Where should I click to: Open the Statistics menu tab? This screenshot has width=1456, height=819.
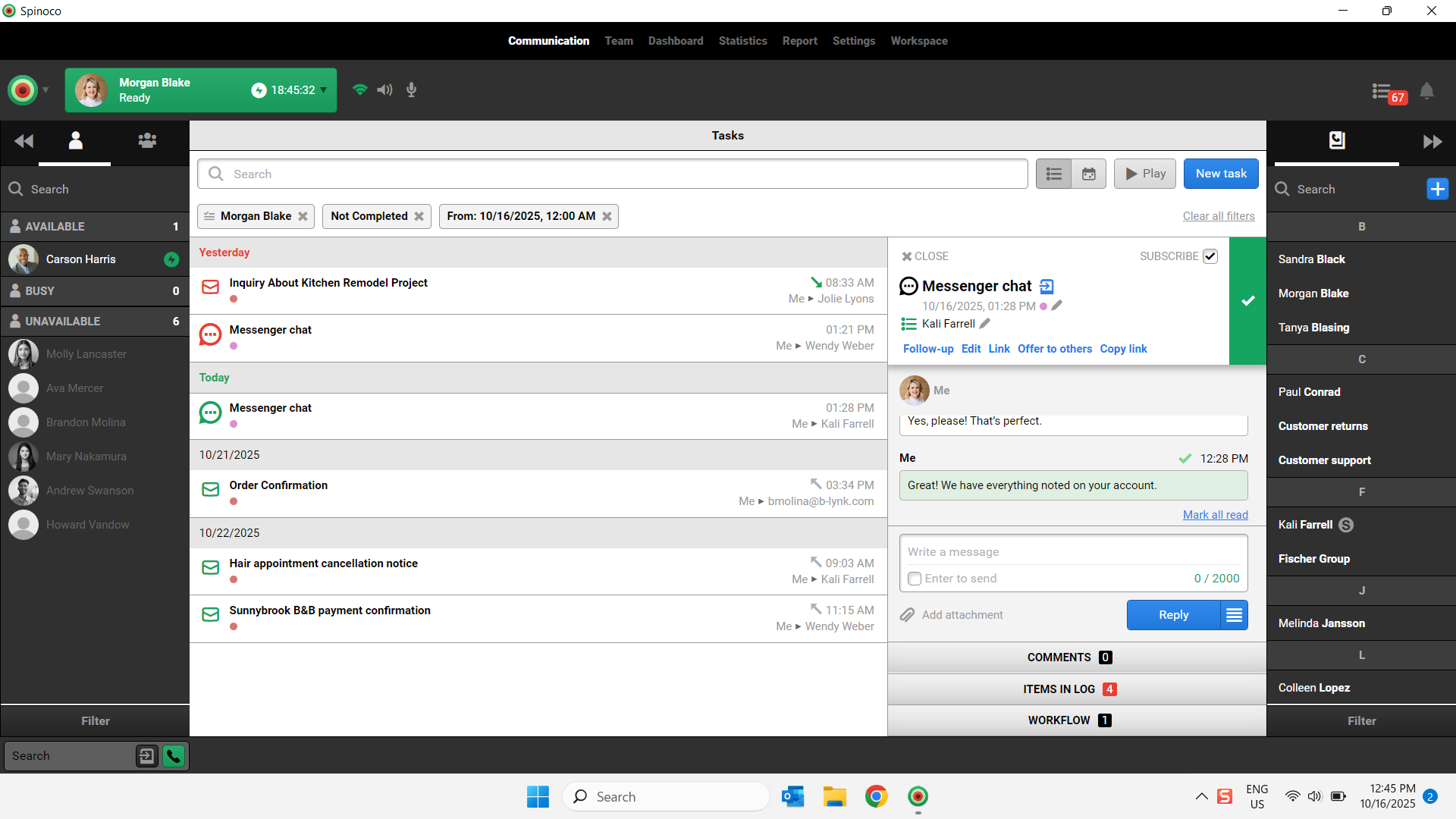click(742, 41)
